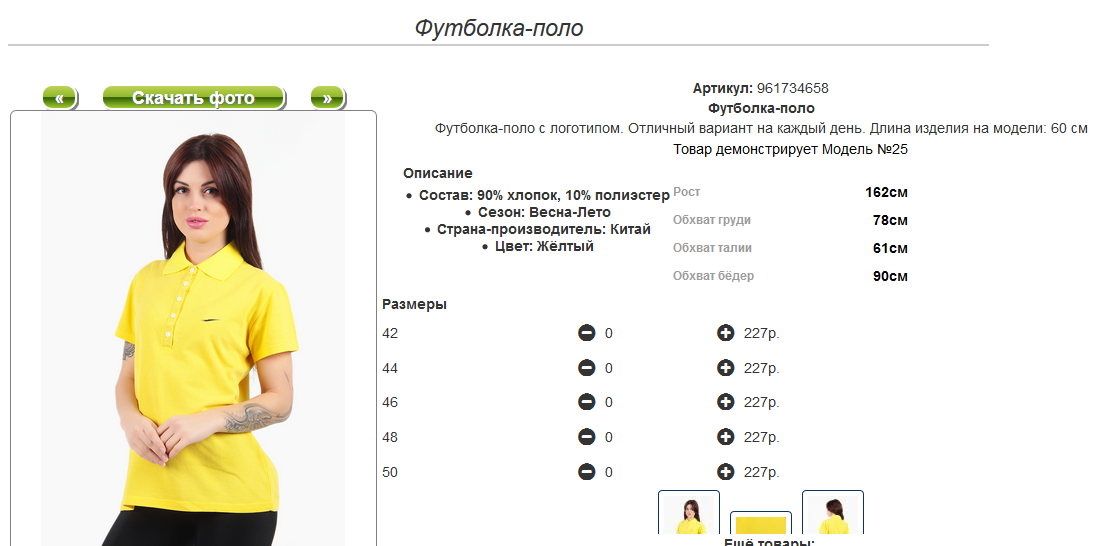Increase quantity for size 42
1108x546 pixels.
click(726, 333)
